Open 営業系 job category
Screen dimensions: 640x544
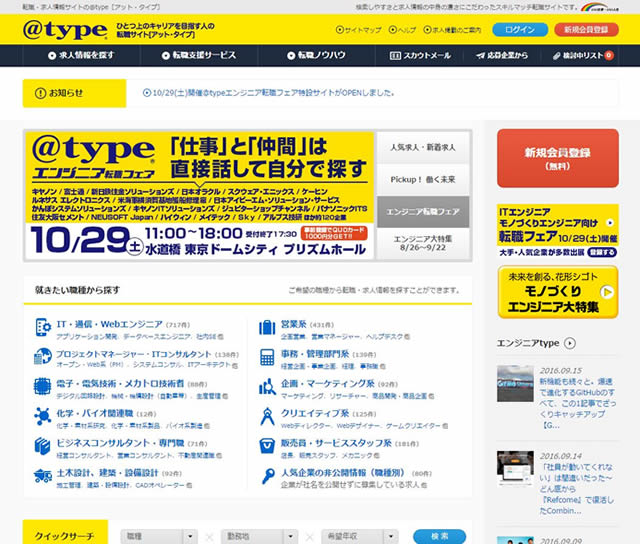point(293,324)
